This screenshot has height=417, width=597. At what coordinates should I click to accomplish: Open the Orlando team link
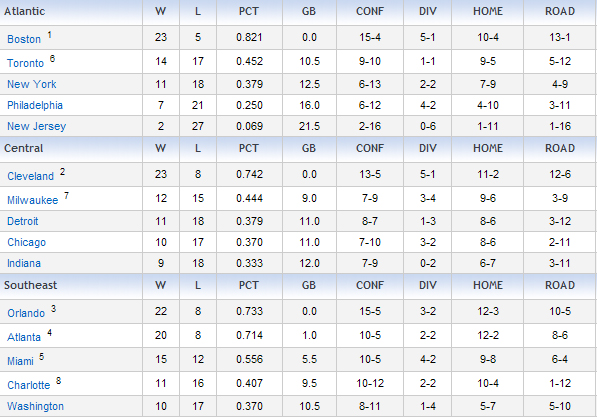[x=26, y=313]
